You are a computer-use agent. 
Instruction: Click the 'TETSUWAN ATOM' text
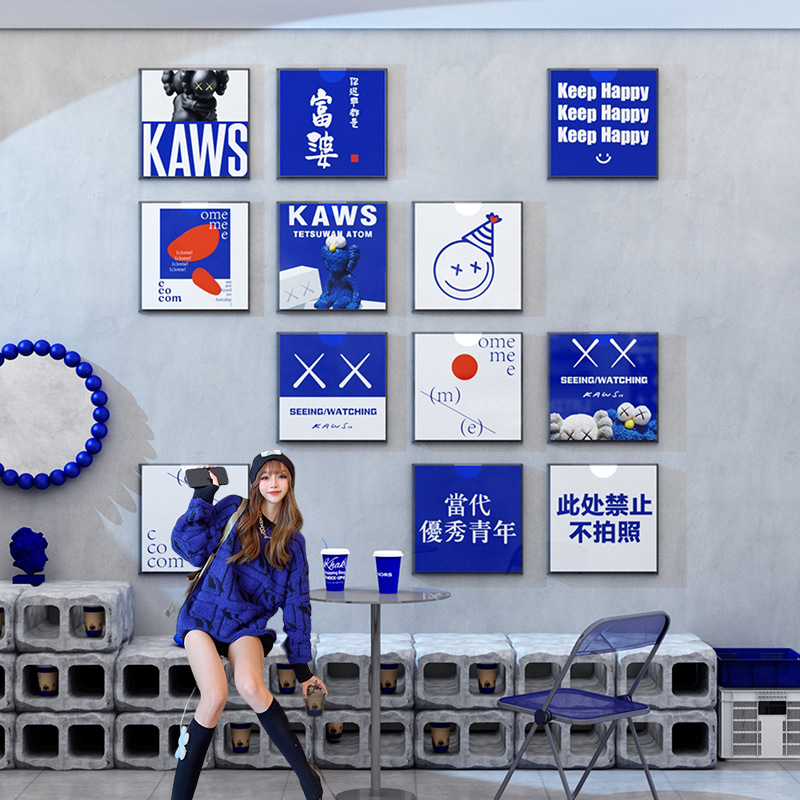[333, 234]
